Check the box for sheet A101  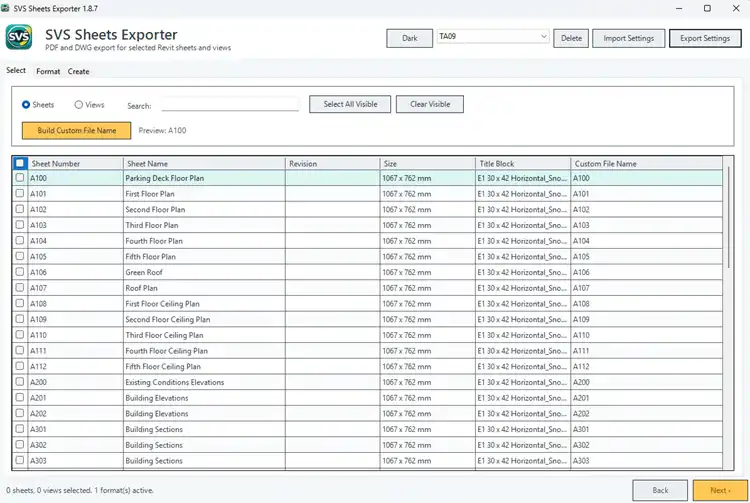(20, 193)
